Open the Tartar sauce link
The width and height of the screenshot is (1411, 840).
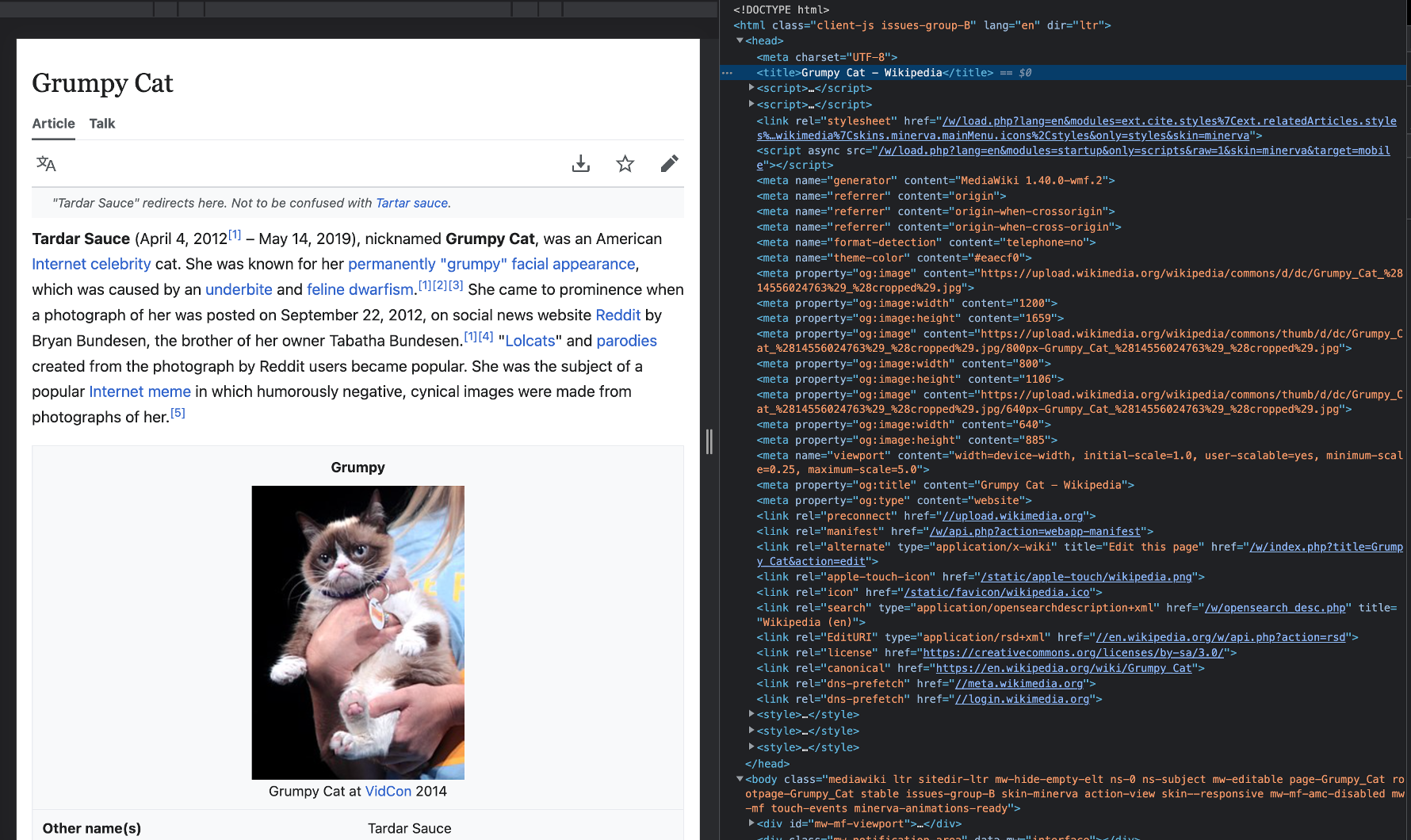coord(411,203)
